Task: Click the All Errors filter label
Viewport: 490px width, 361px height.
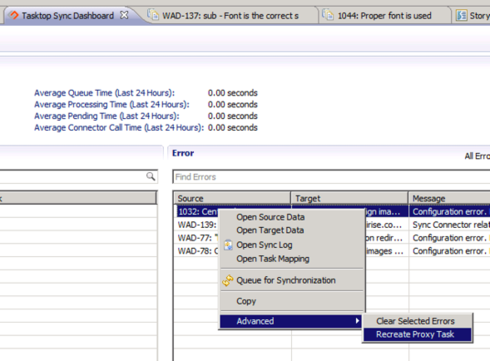Action: 477,156
